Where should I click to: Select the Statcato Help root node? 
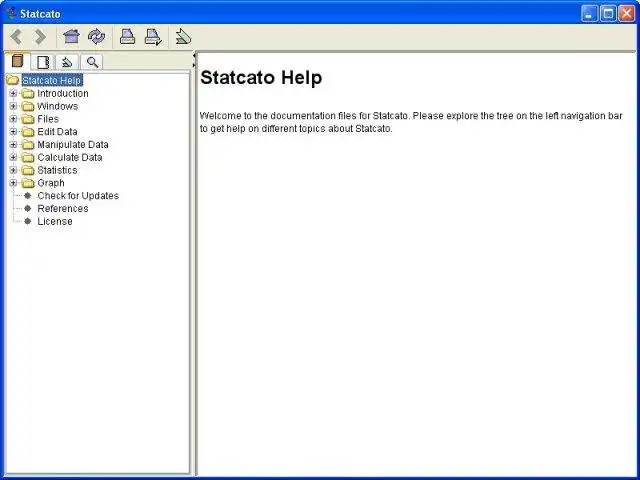tap(52, 80)
